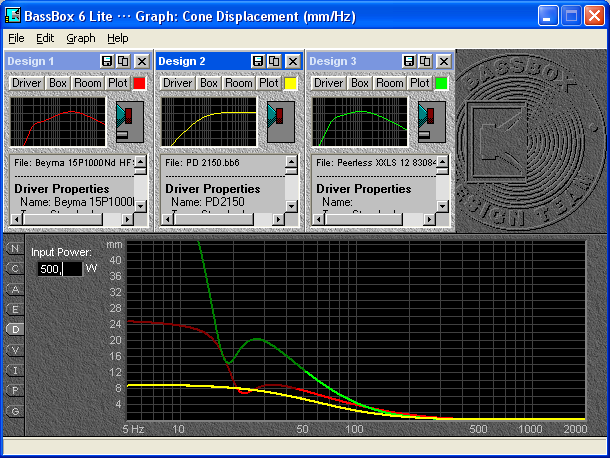Select the I graph tab on sidebar
610x458 pixels.
(x=15, y=370)
